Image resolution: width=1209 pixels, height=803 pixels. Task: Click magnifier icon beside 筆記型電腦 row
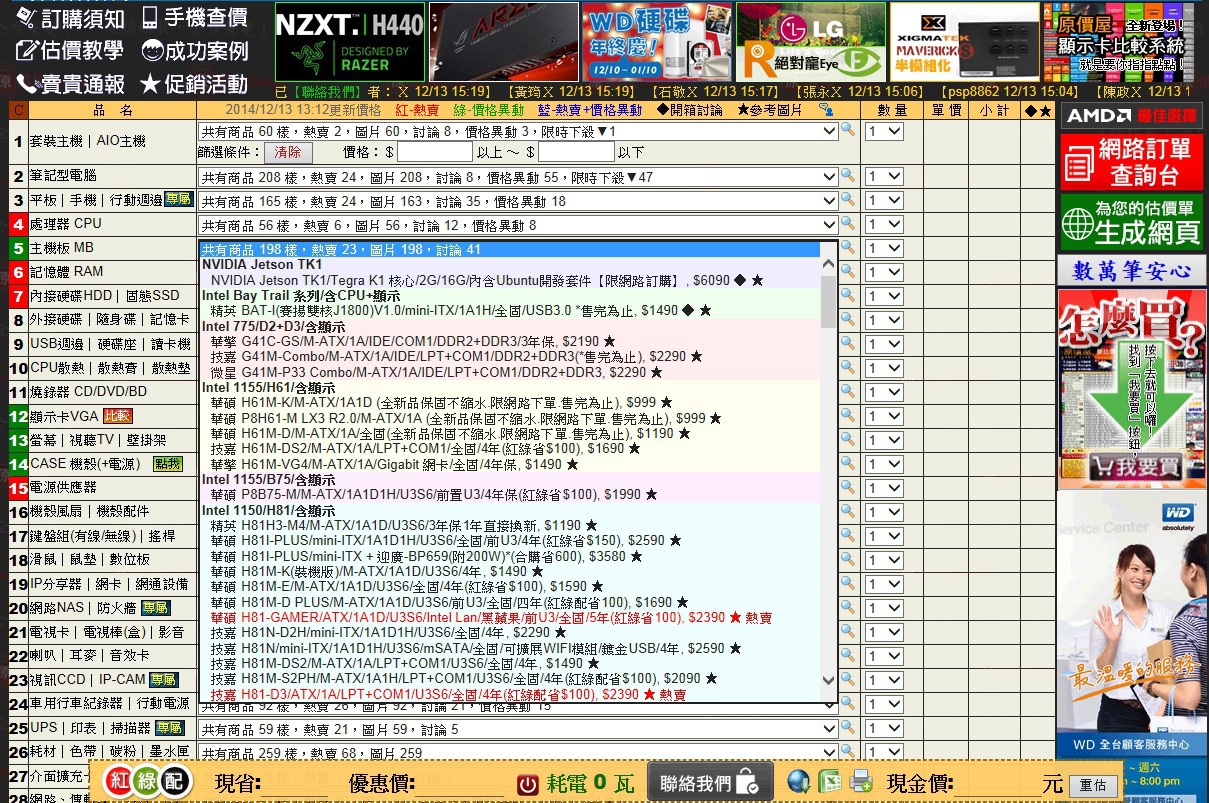click(848, 177)
